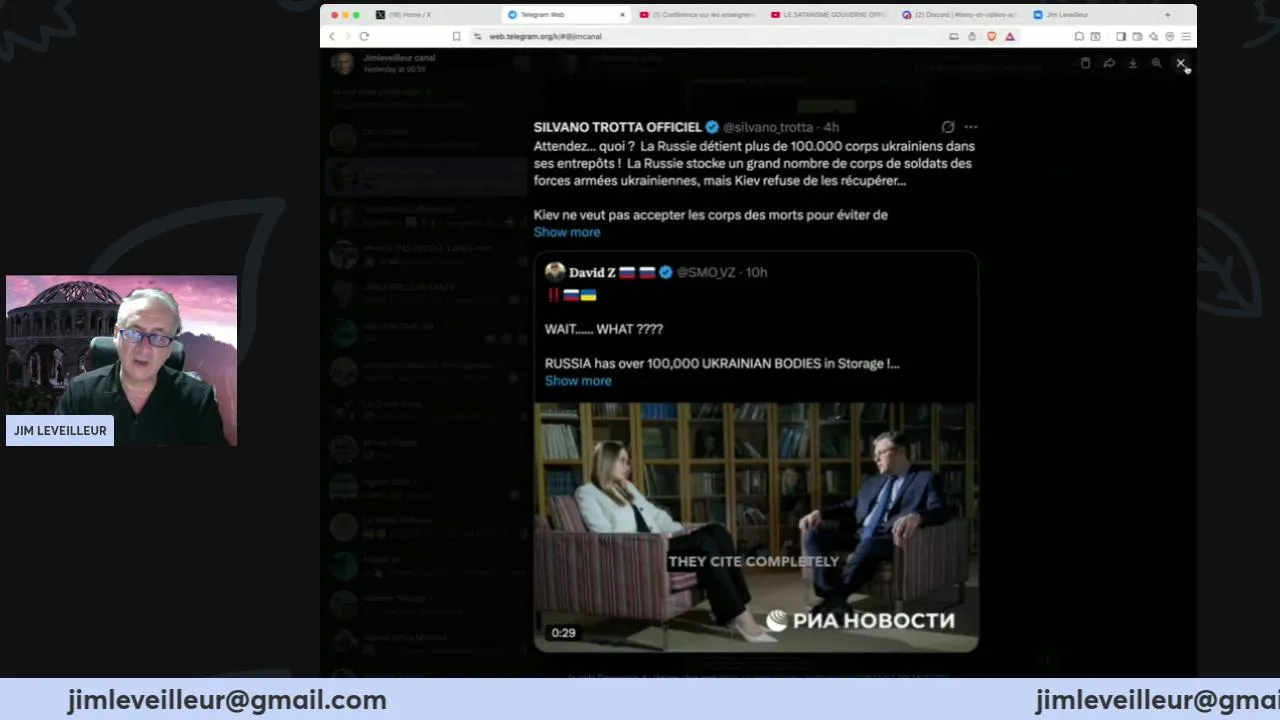Click the RIA Novosti interview video thumbnail

pos(756,527)
